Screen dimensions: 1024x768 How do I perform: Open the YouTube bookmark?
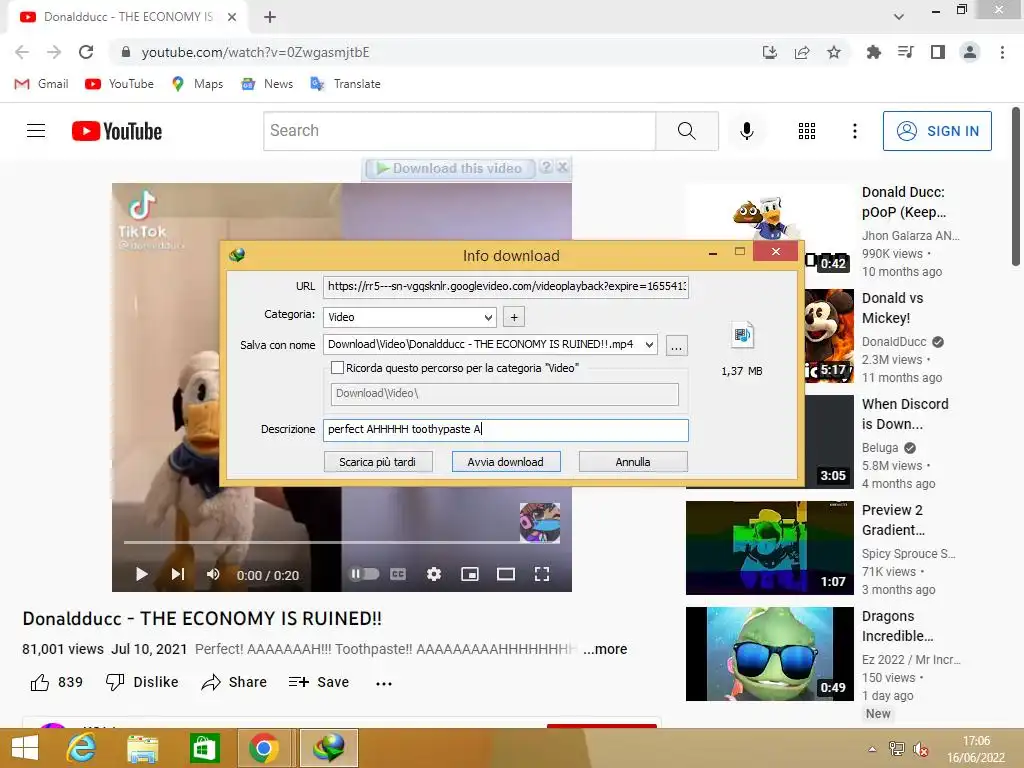(x=120, y=84)
